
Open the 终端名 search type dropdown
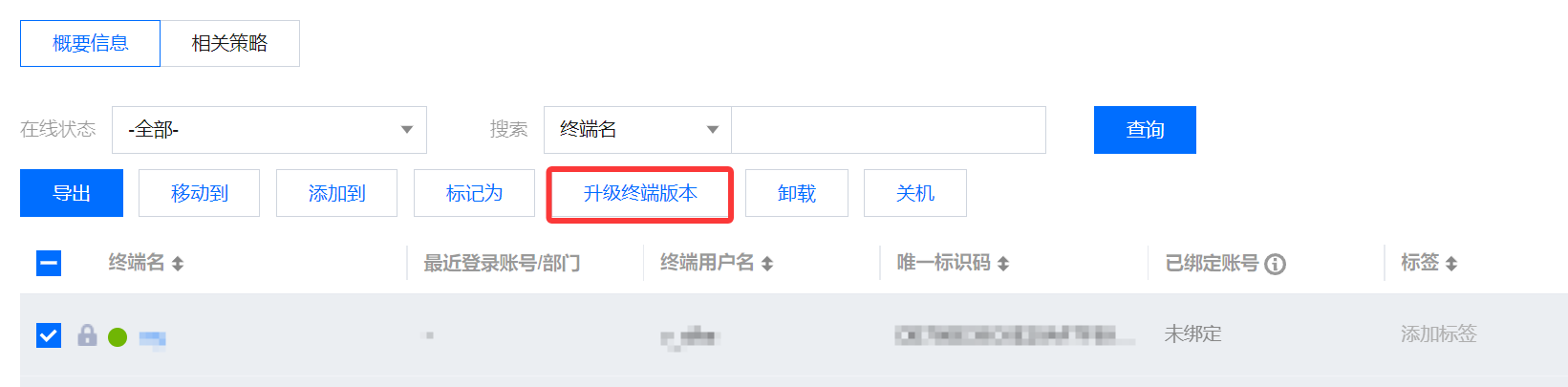tap(637, 130)
